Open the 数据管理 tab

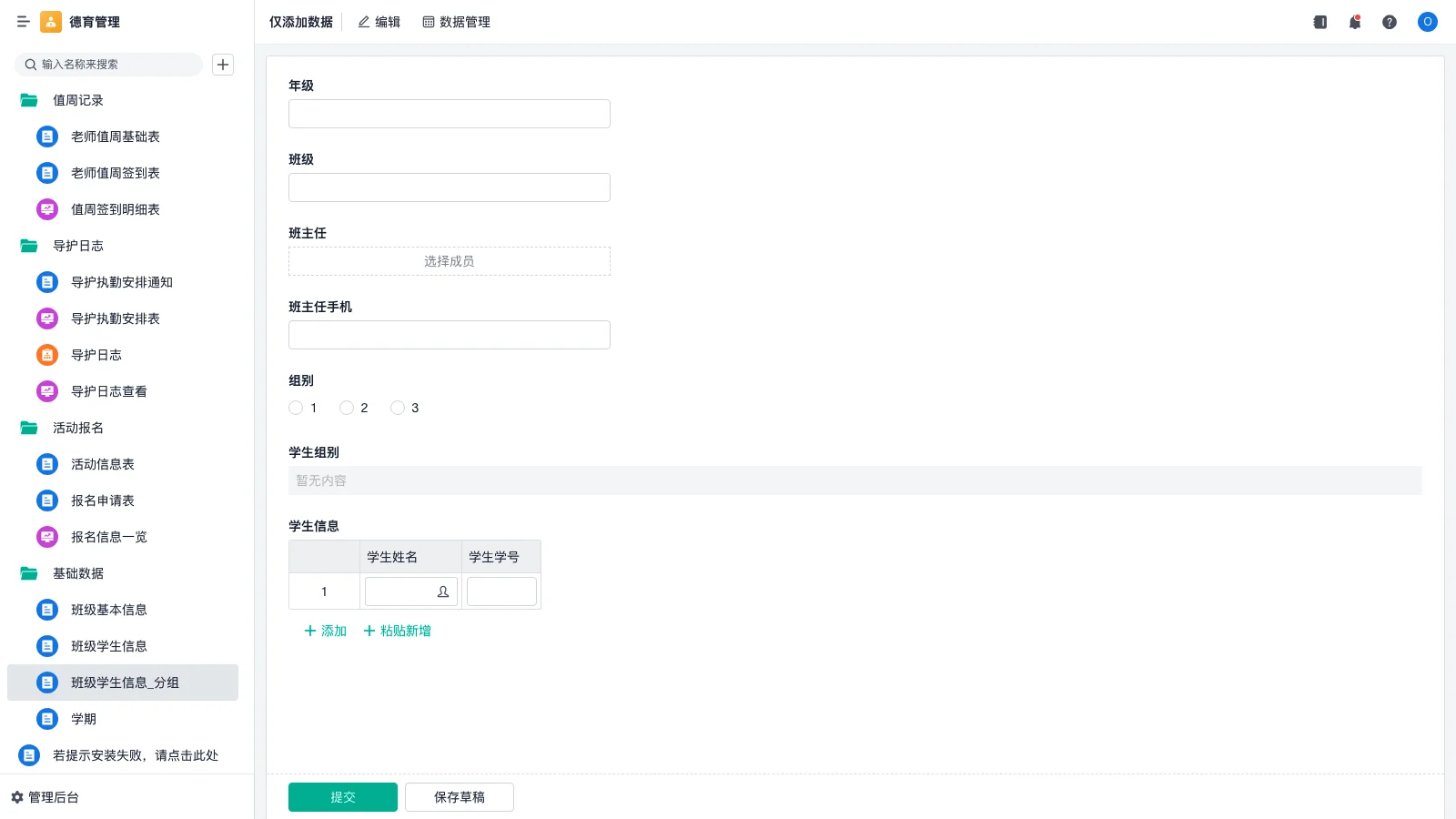click(456, 22)
